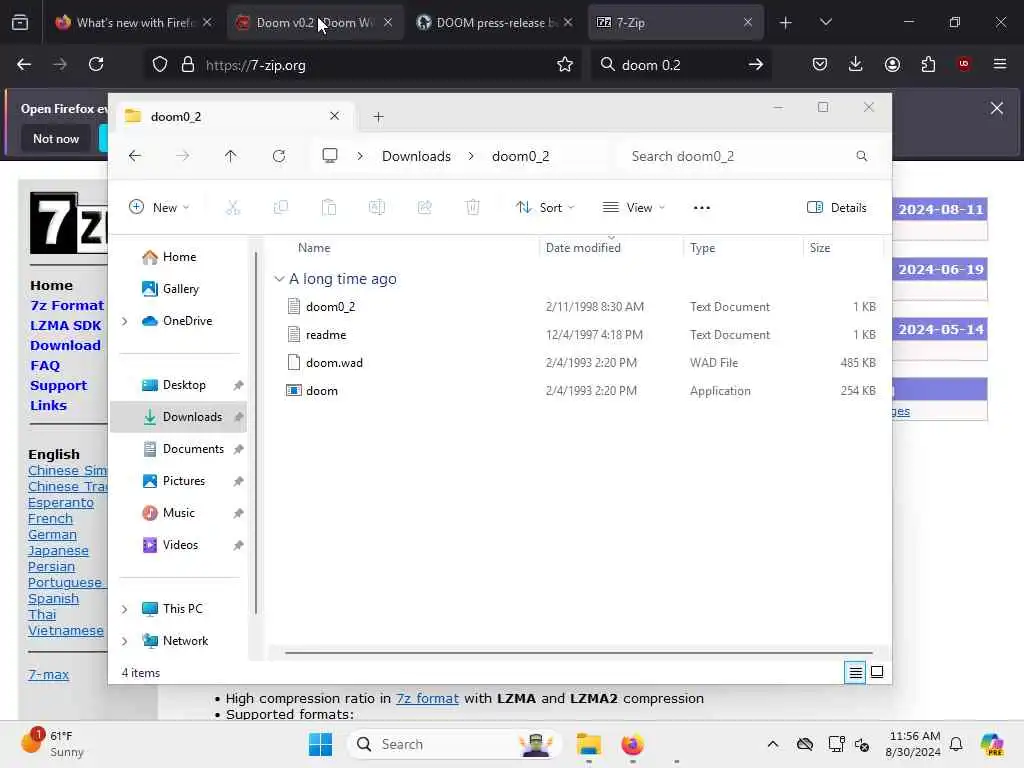Image resolution: width=1024 pixels, height=768 pixels.
Task: Open the New dropdown in Explorer
Action: pyautogui.click(x=159, y=208)
